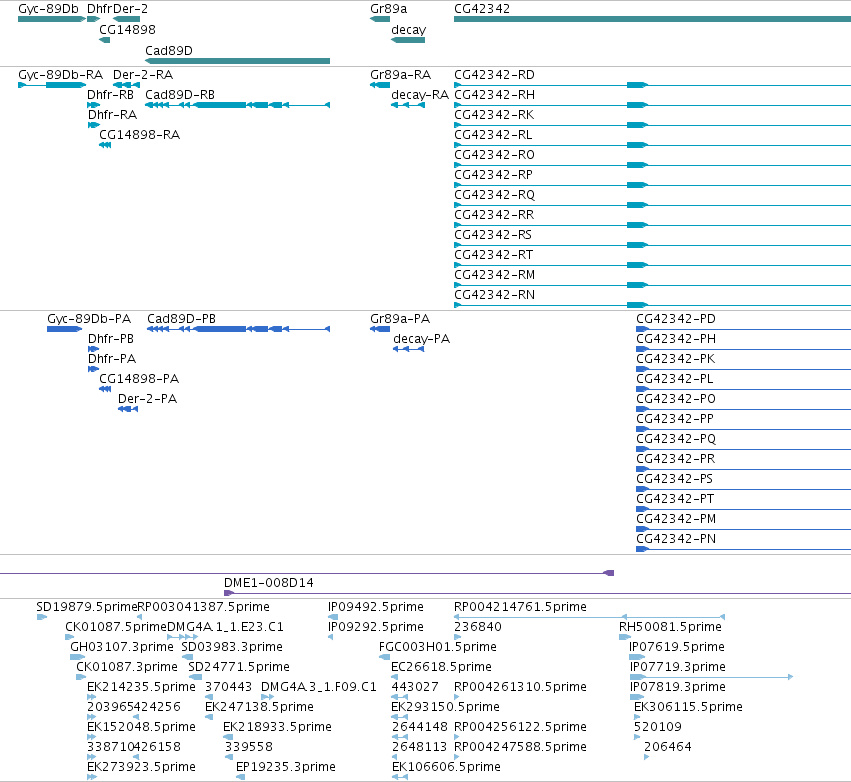This screenshot has height=782, width=851.
Task: Select the CG14898-PA protein label
Action: click(139, 378)
